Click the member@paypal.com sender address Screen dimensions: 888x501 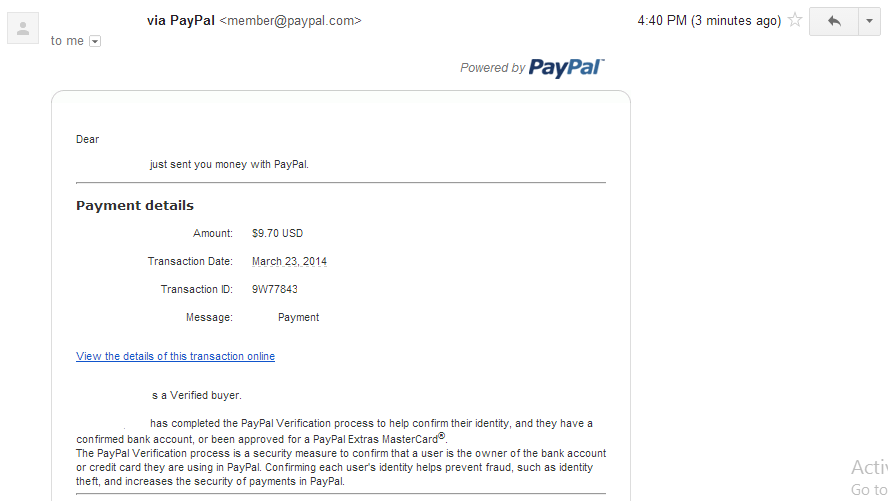[290, 20]
